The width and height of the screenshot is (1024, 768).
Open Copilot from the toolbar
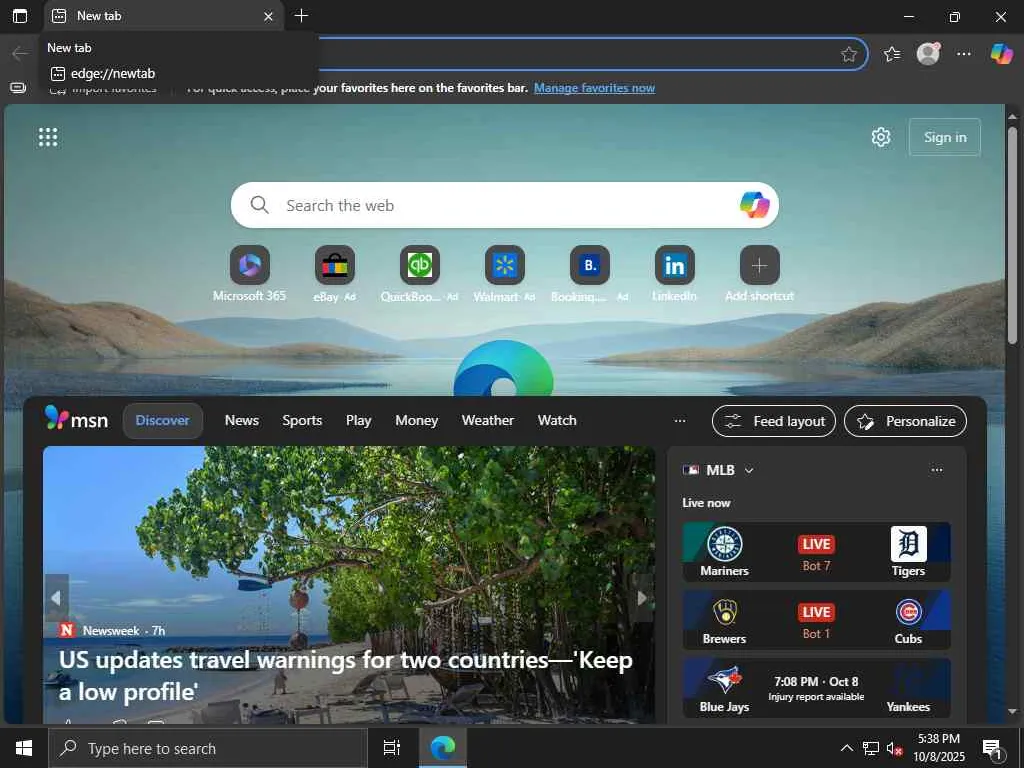[1001, 54]
